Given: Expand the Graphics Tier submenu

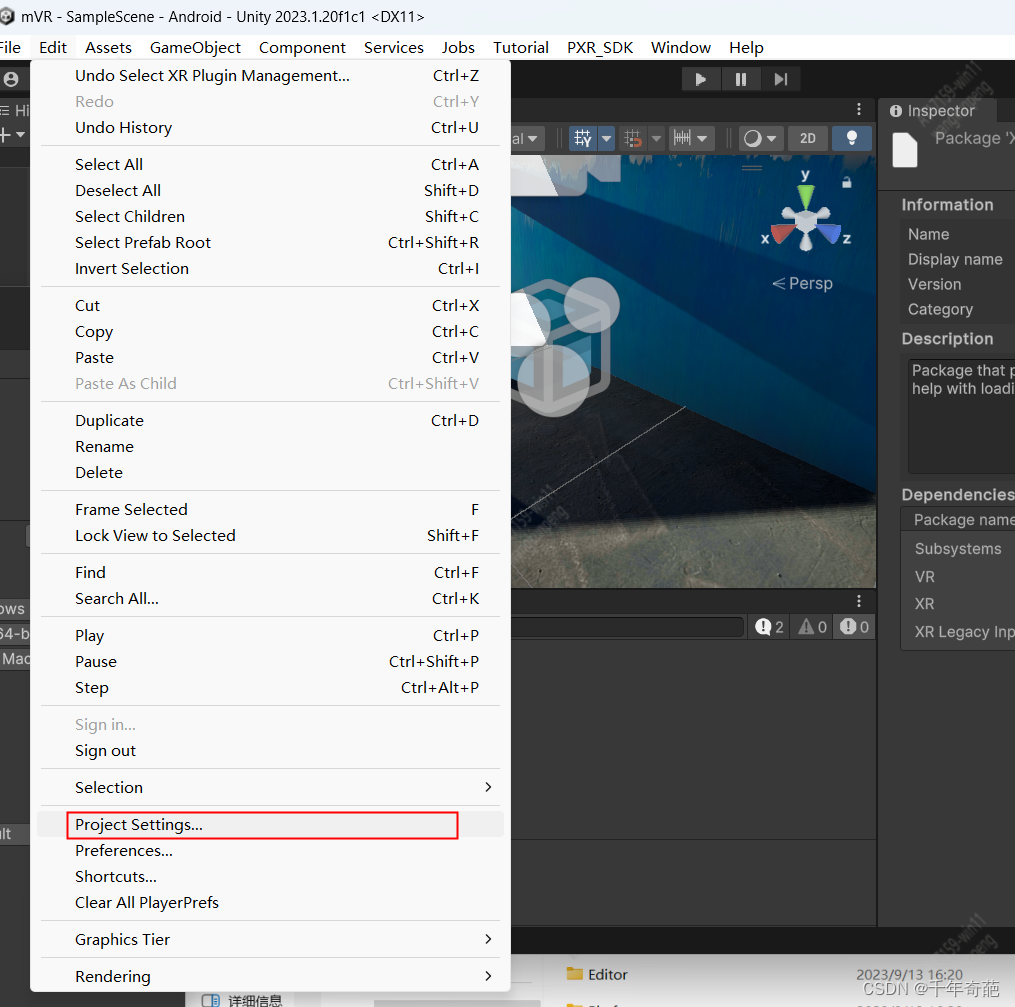Looking at the screenshot, I should point(270,940).
